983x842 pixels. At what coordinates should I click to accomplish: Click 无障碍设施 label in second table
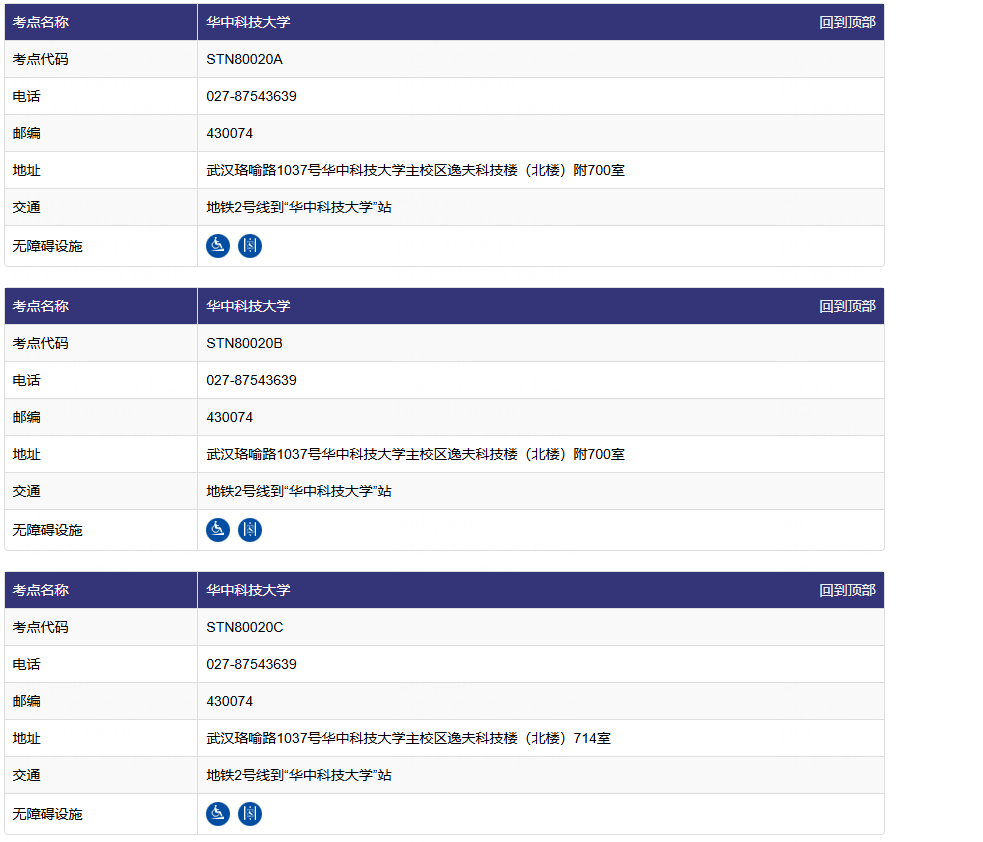click(48, 530)
